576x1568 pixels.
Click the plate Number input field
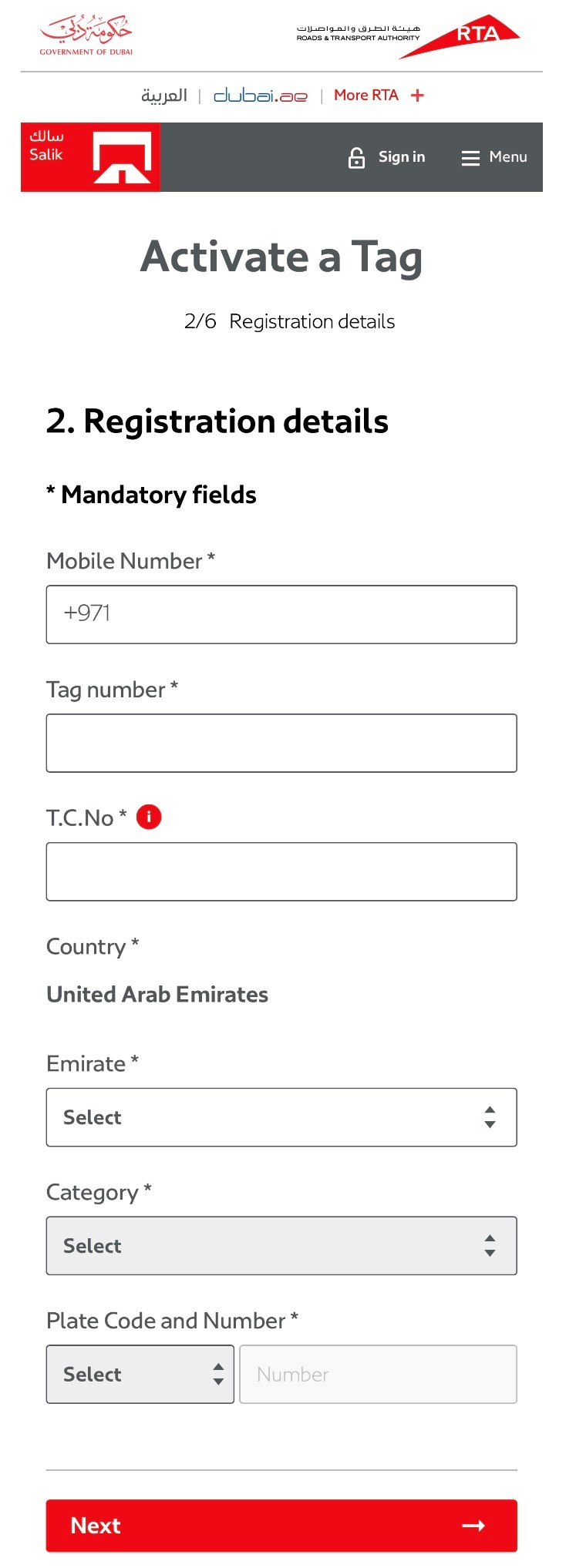click(x=378, y=1375)
